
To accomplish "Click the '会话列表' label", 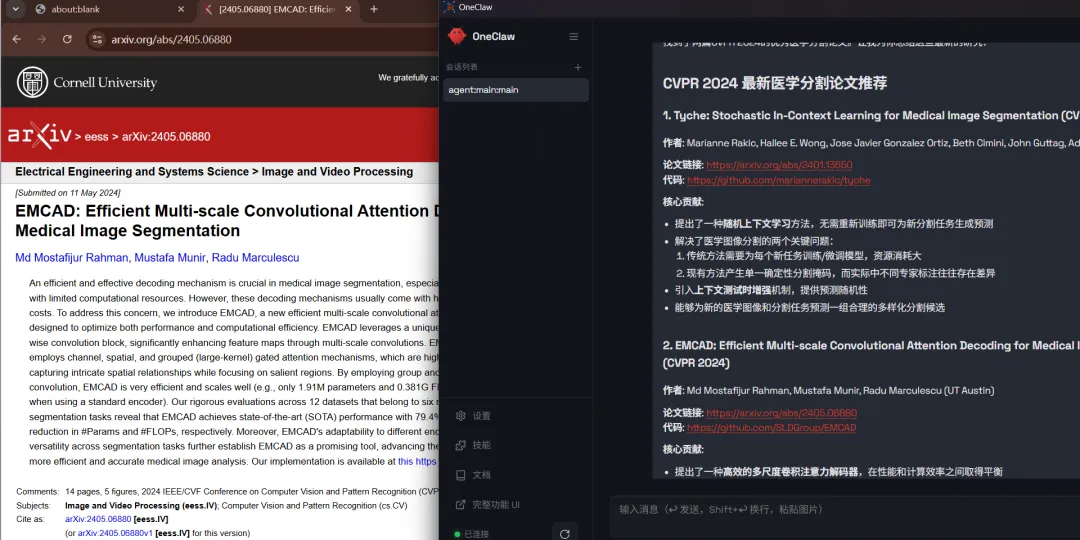I will point(461,68).
